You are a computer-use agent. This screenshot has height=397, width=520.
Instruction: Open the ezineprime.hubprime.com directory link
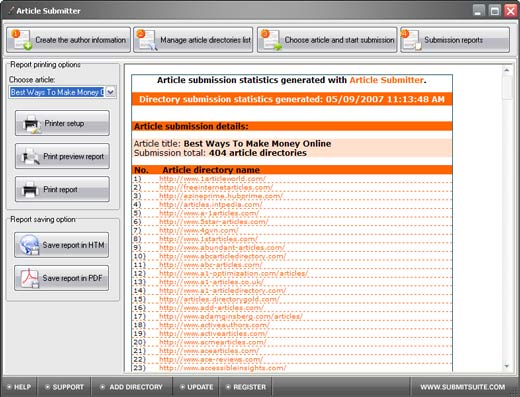pyautogui.click(x=221, y=196)
